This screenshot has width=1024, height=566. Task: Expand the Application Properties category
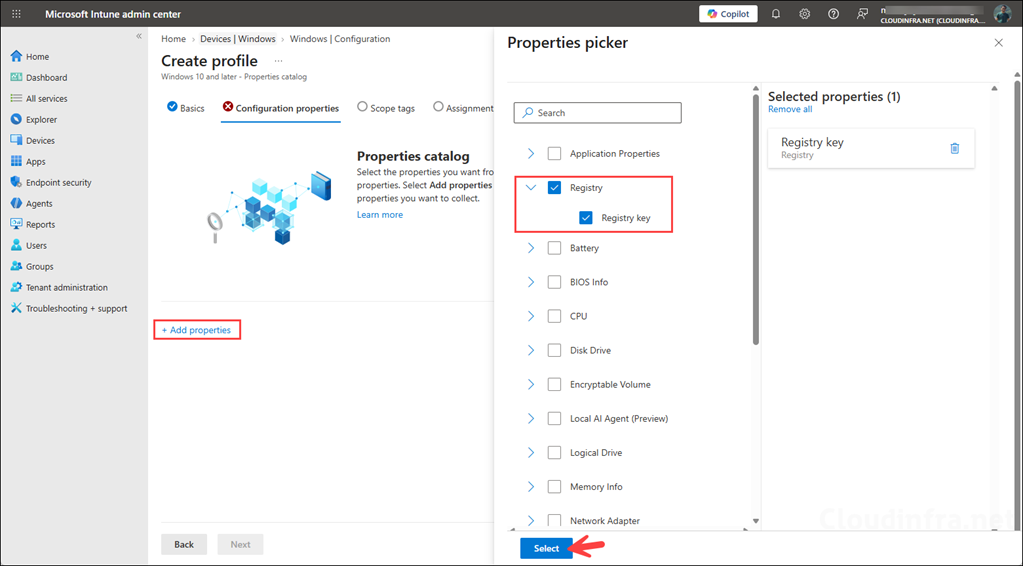531,153
